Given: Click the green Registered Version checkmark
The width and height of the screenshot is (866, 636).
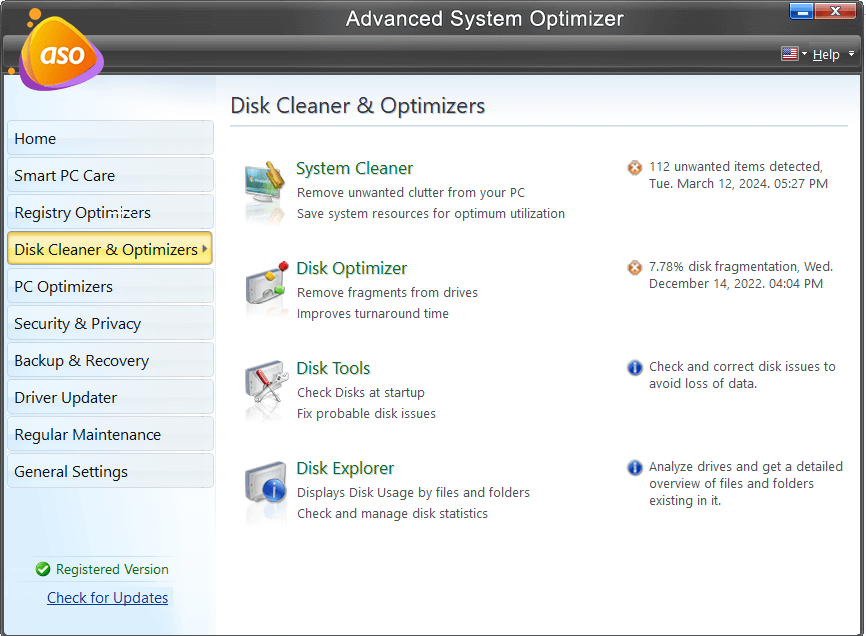Looking at the screenshot, I should coord(42,569).
